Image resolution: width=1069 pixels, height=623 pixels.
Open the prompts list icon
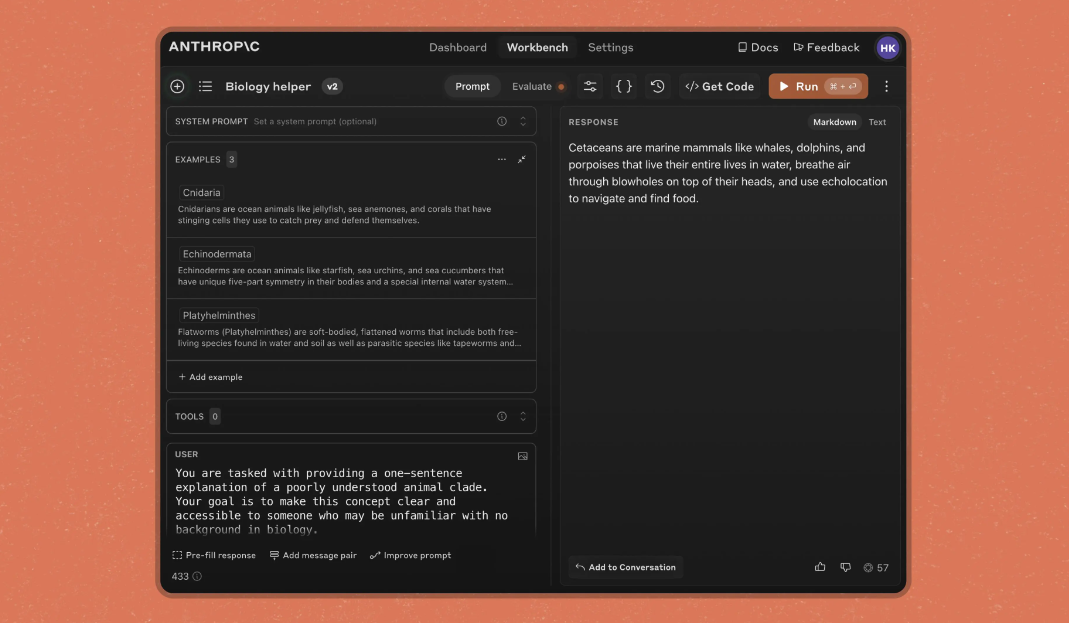click(x=205, y=87)
